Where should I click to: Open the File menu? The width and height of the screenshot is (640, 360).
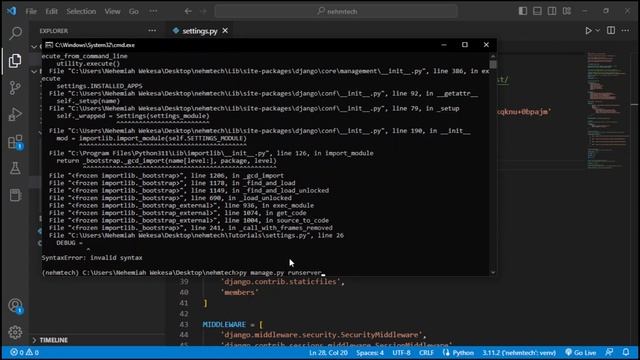coord(31,11)
